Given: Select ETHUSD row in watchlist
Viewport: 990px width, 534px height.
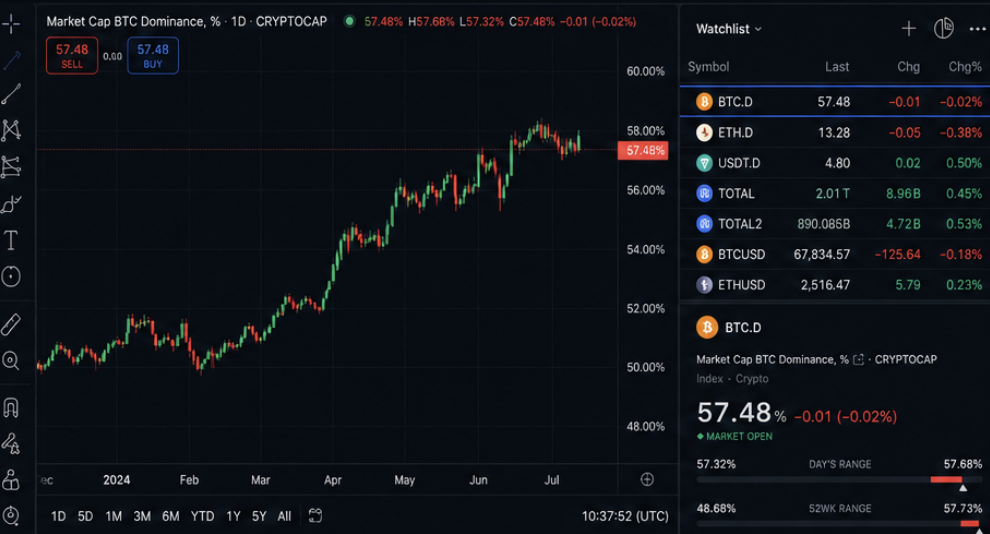Looking at the screenshot, I should [x=835, y=285].
